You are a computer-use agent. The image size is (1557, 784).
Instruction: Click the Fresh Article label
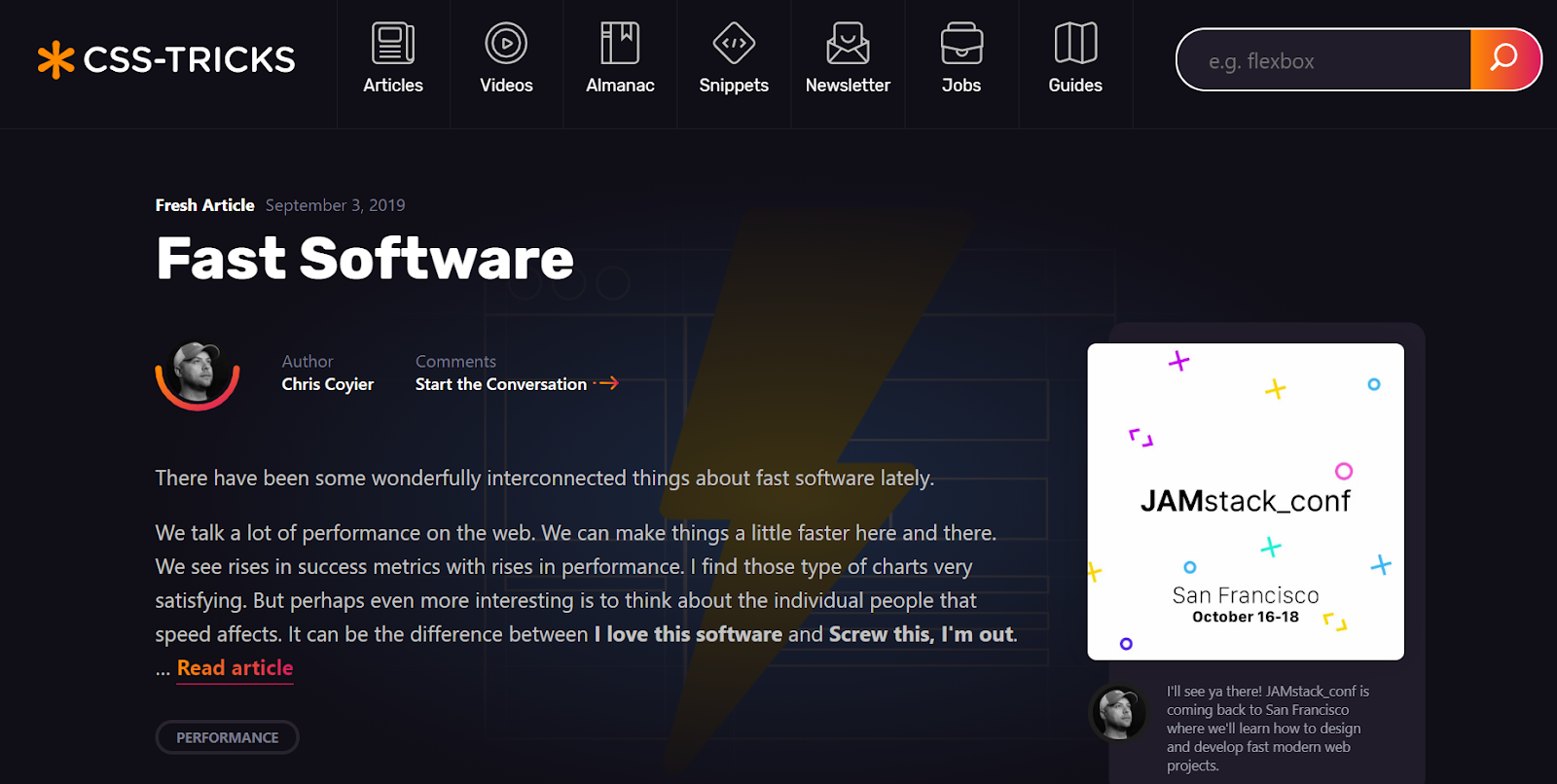pos(204,205)
